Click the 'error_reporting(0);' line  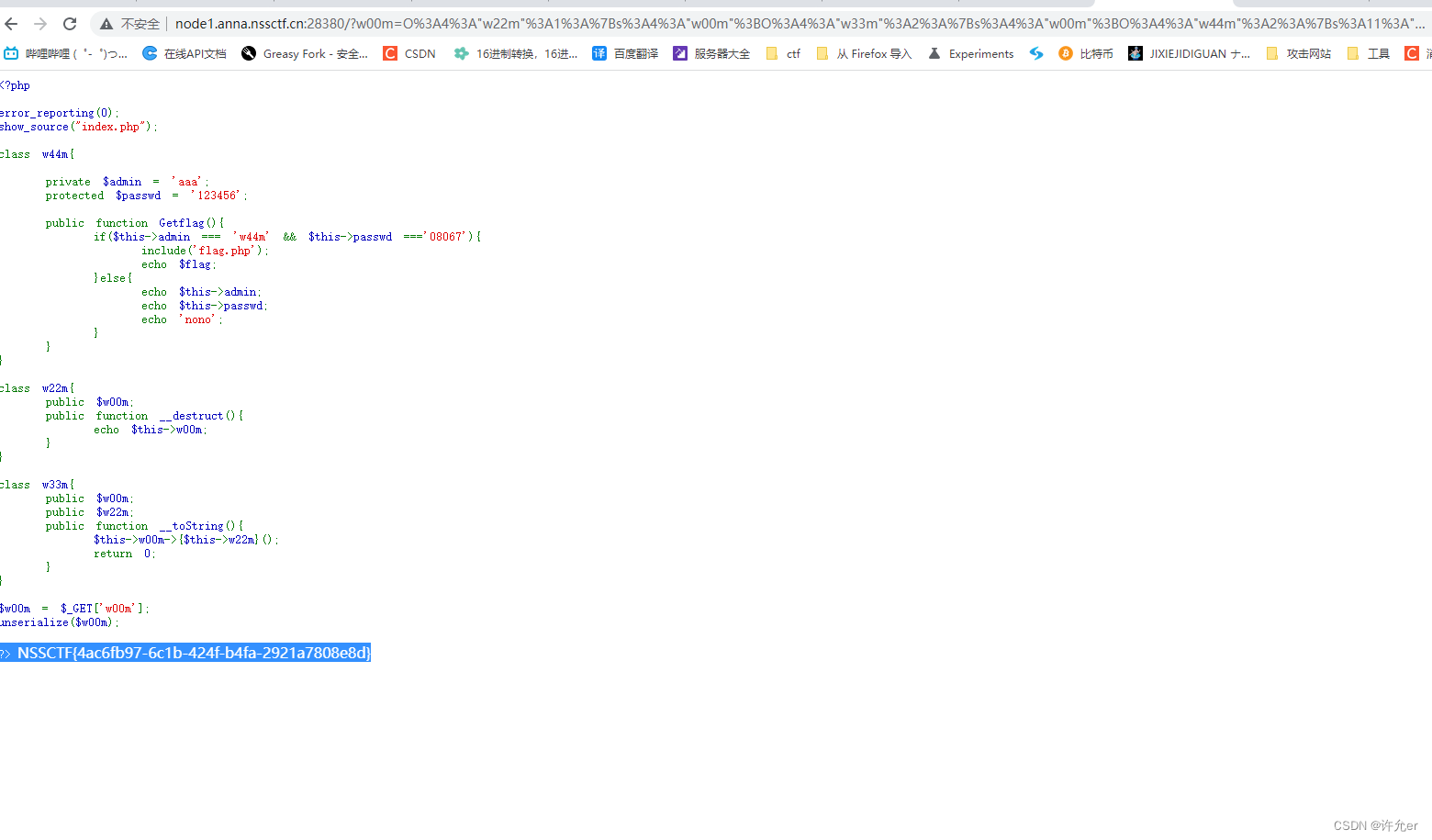(x=60, y=113)
